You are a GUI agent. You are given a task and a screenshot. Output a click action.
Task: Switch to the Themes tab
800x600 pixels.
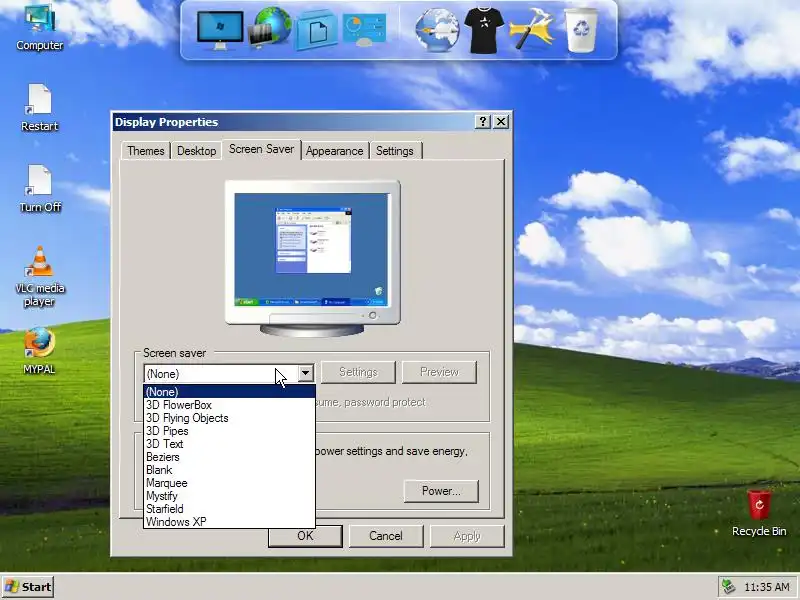(146, 151)
